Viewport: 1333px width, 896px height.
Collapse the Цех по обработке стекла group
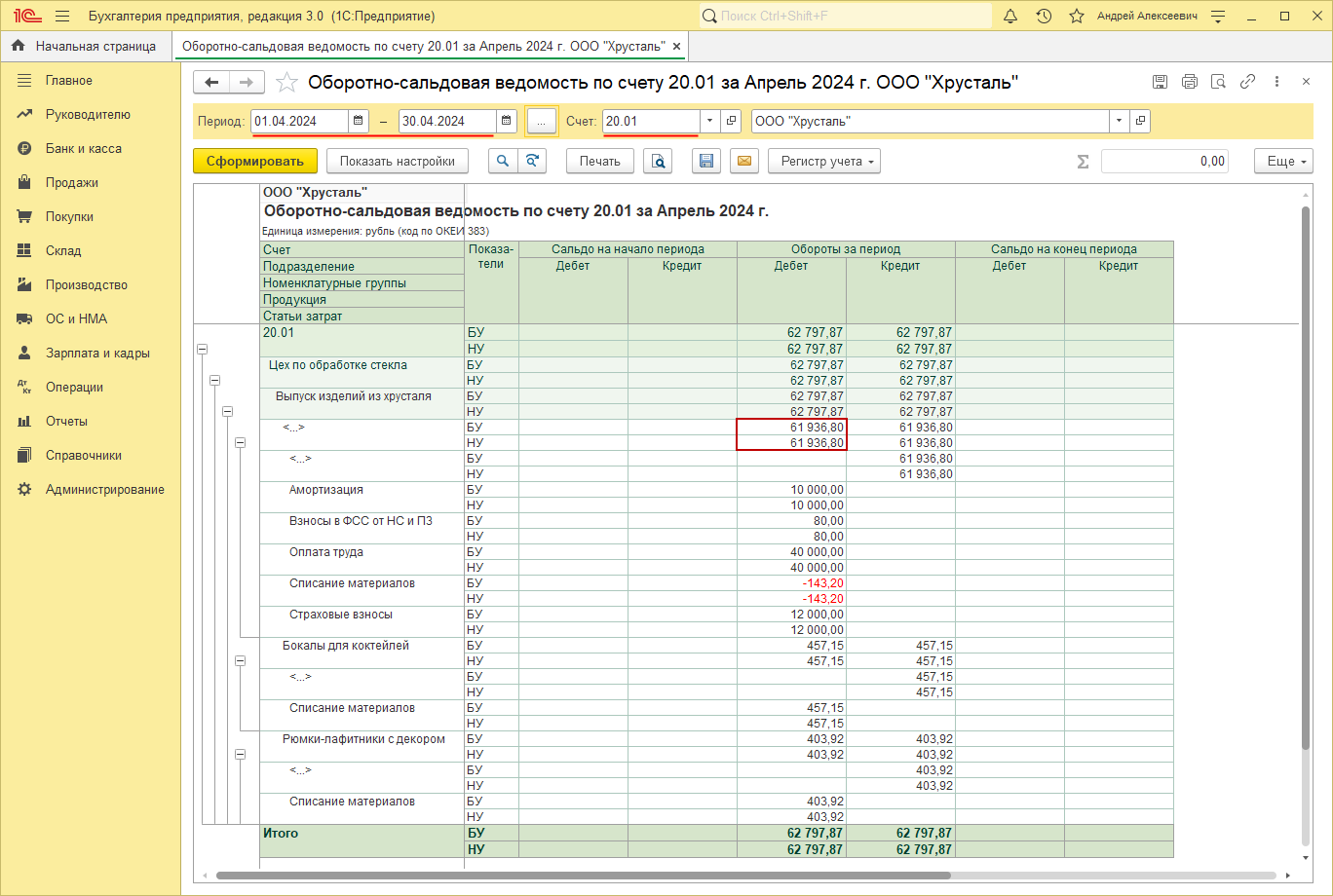click(215, 380)
